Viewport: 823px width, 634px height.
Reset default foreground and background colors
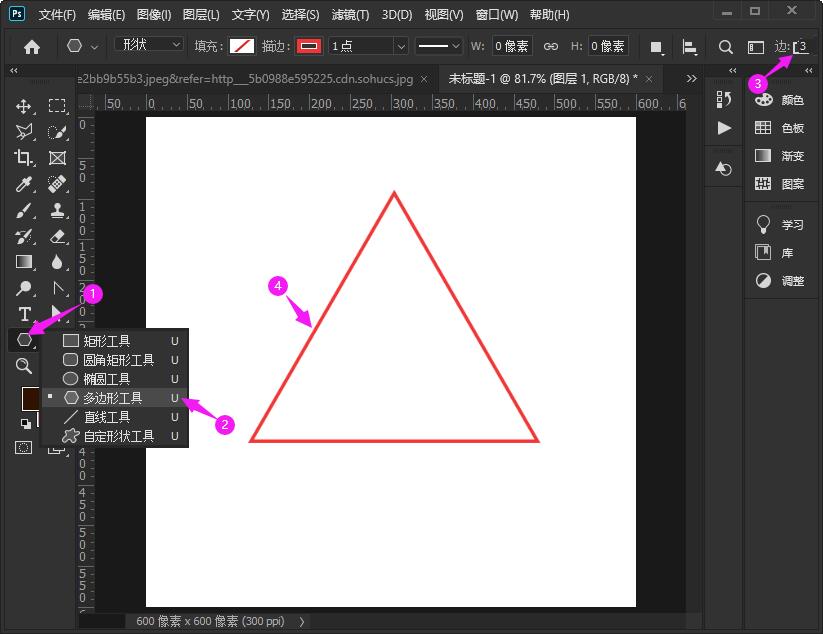coord(25,423)
